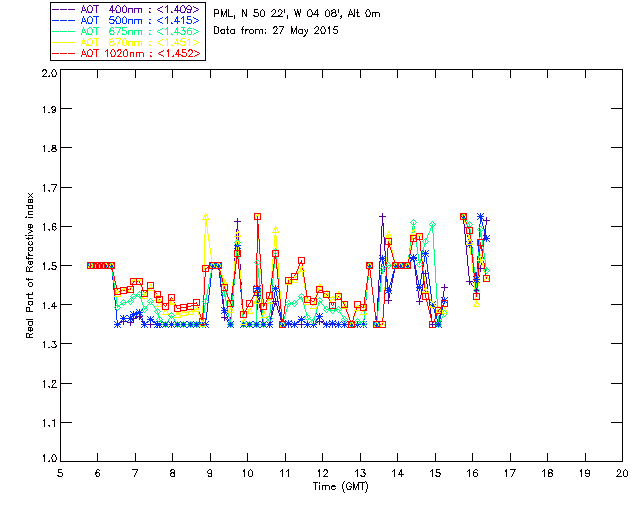Screen dimensions: 640x512
Task: Click the y-axis label 1.8
Action: tap(49, 148)
